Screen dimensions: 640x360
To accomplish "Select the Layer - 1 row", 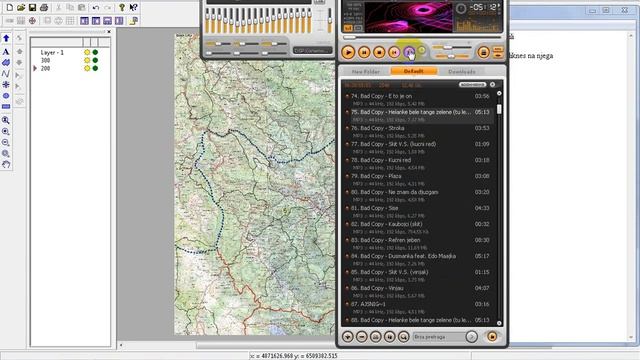I will pos(69,52).
